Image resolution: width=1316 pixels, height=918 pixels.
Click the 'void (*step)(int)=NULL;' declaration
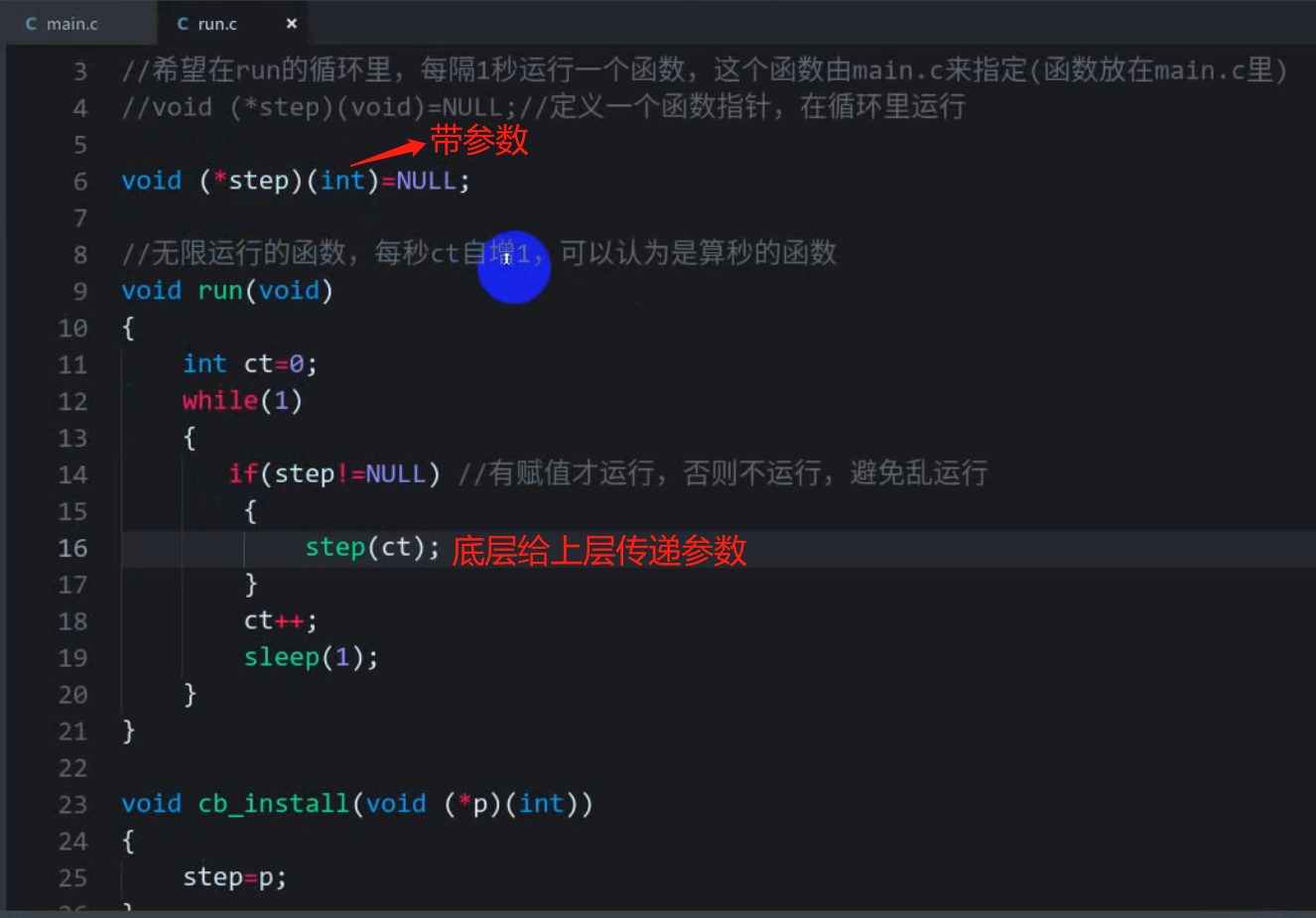296,181
